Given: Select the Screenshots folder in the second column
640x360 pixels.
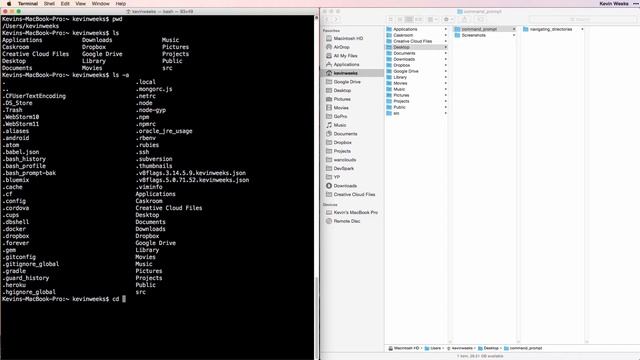Looking at the screenshot, I should point(485,36).
